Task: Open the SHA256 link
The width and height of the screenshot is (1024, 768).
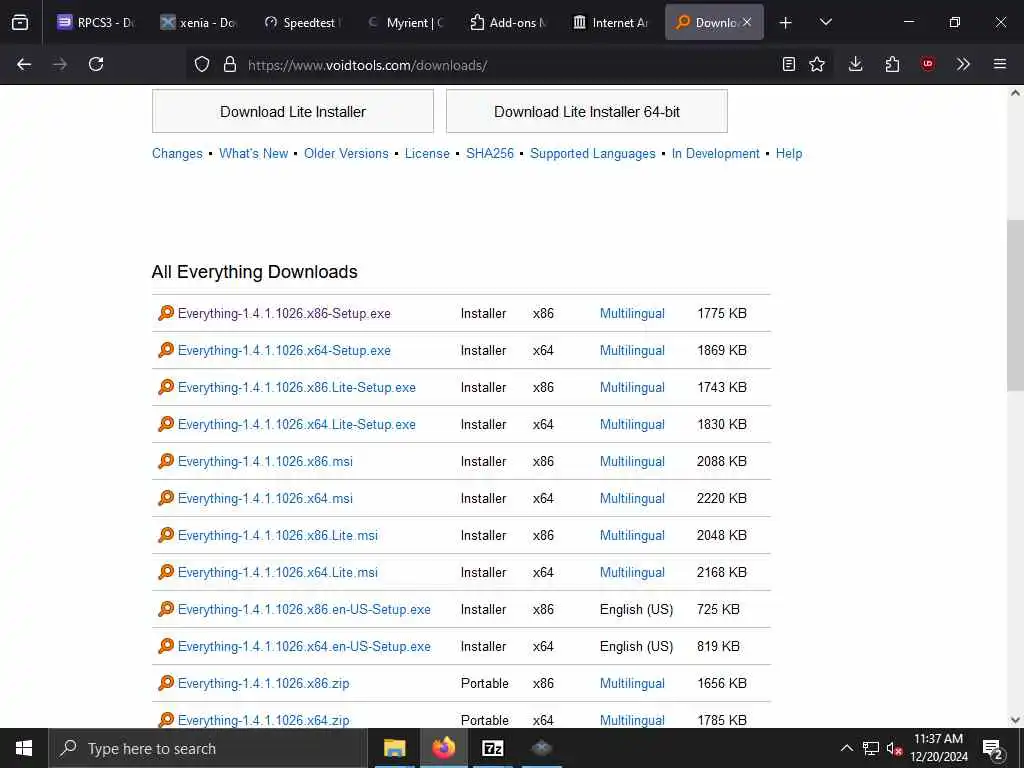Action: 490,153
